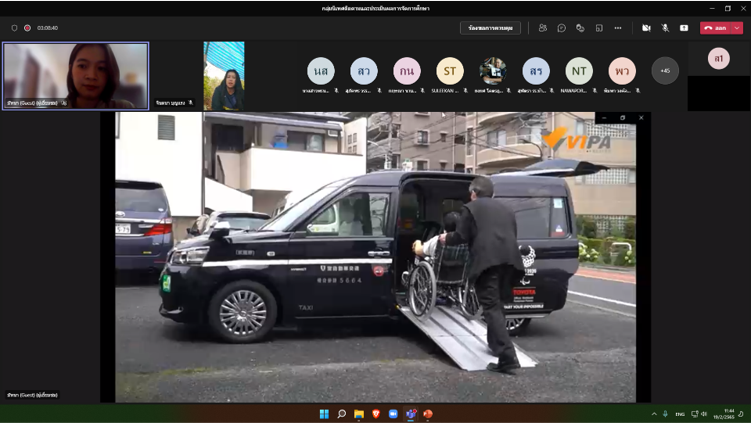Open the more actions ellipsis menu
The height and width of the screenshot is (423, 751).
tap(618, 28)
